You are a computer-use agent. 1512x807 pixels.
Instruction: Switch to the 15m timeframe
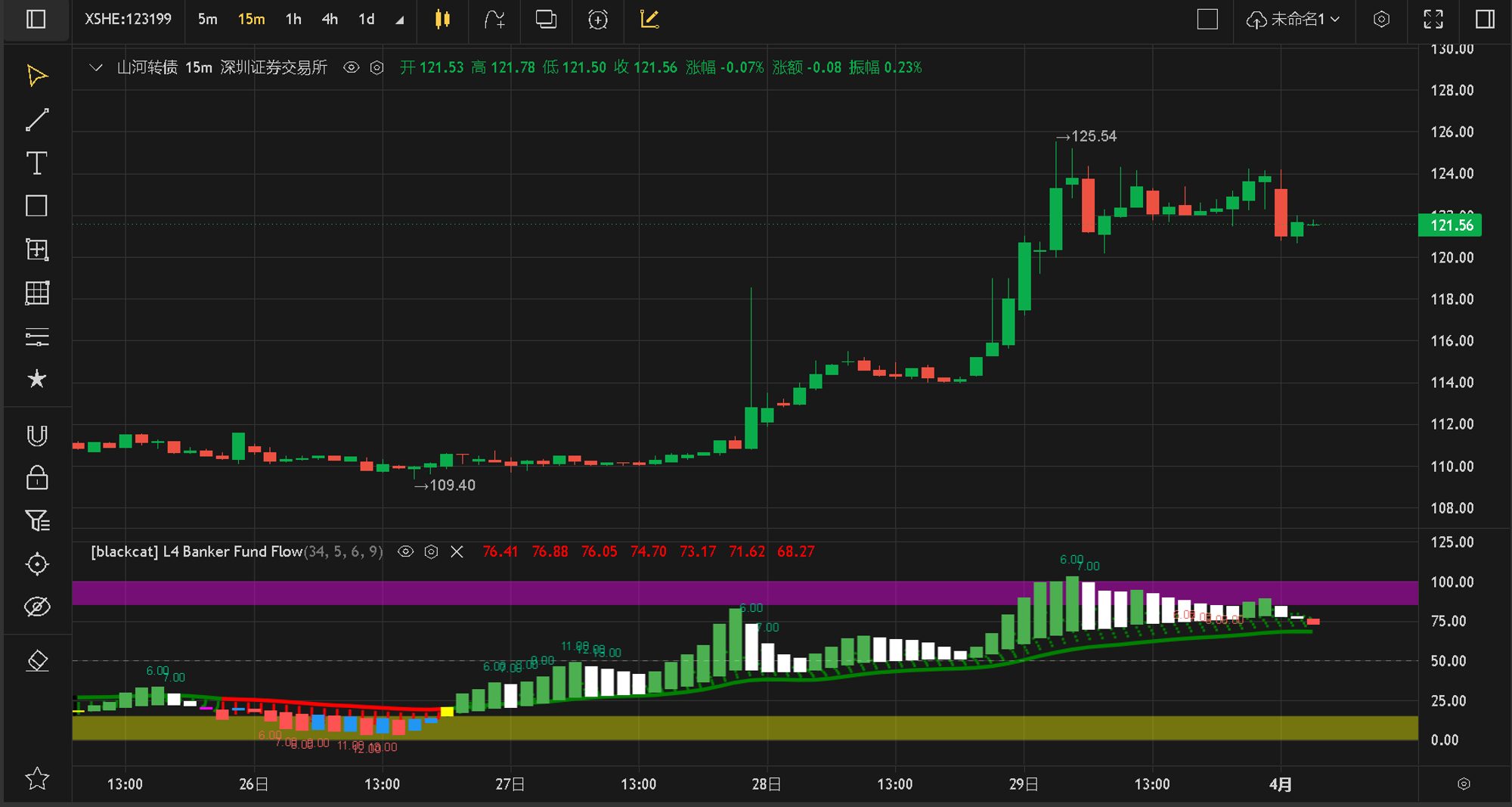point(251,19)
